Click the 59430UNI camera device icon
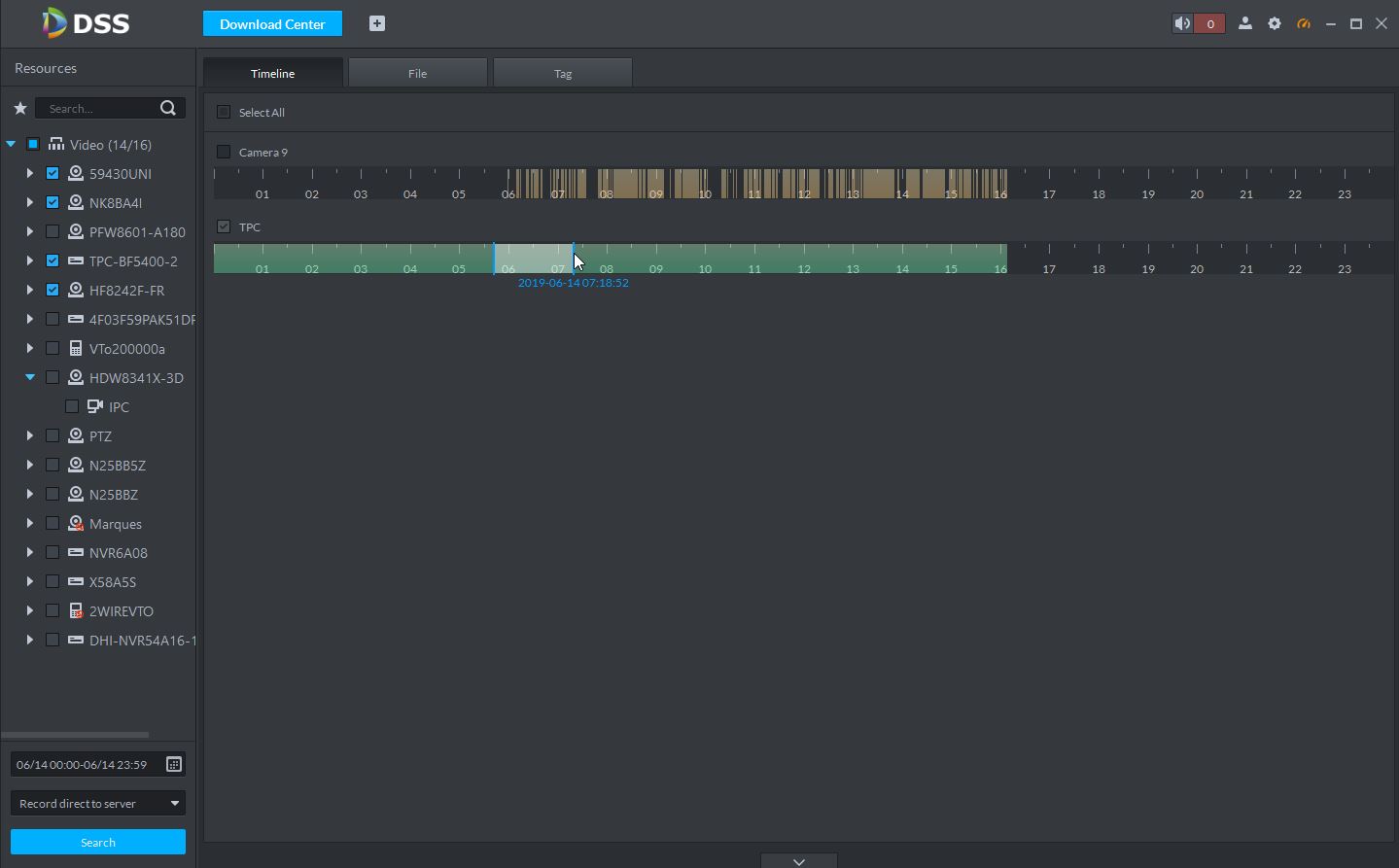This screenshot has height=868, width=1399. click(76, 173)
